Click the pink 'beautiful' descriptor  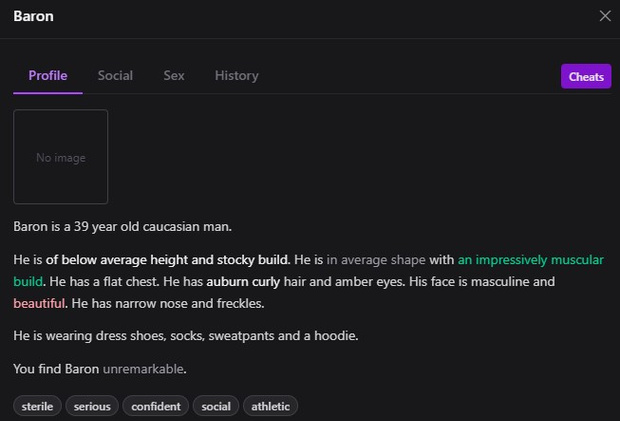point(40,303)
